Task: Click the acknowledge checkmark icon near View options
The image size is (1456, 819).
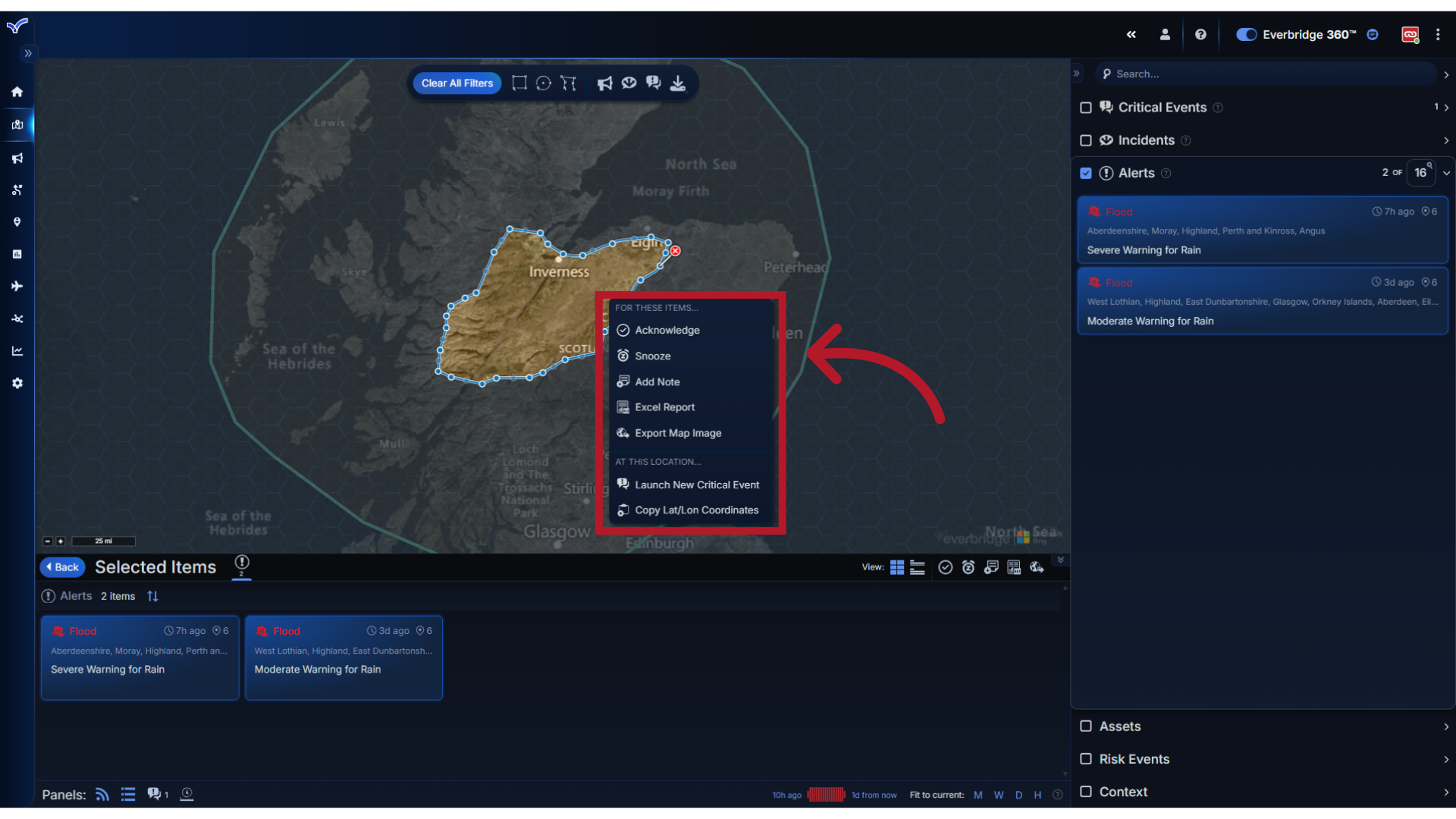Action: (945, 566)
